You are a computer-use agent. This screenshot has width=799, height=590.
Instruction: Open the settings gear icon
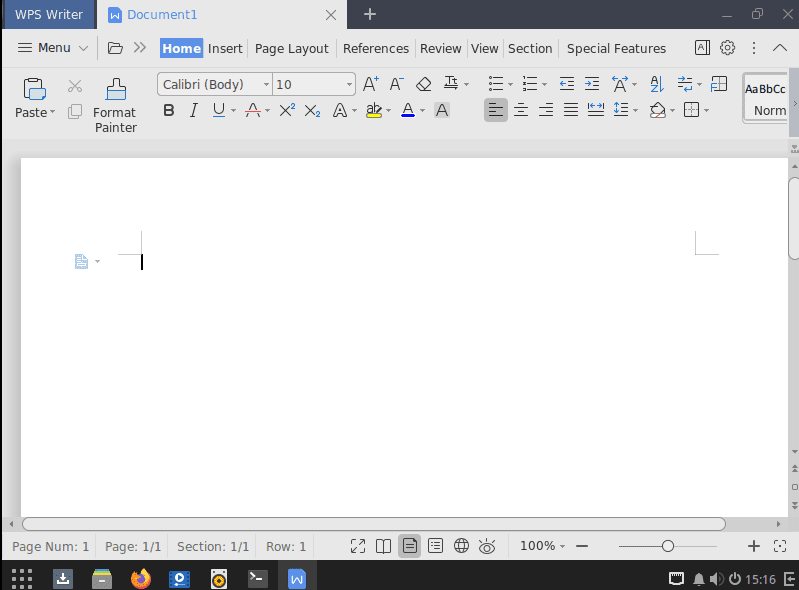click(x=727, y=48)
